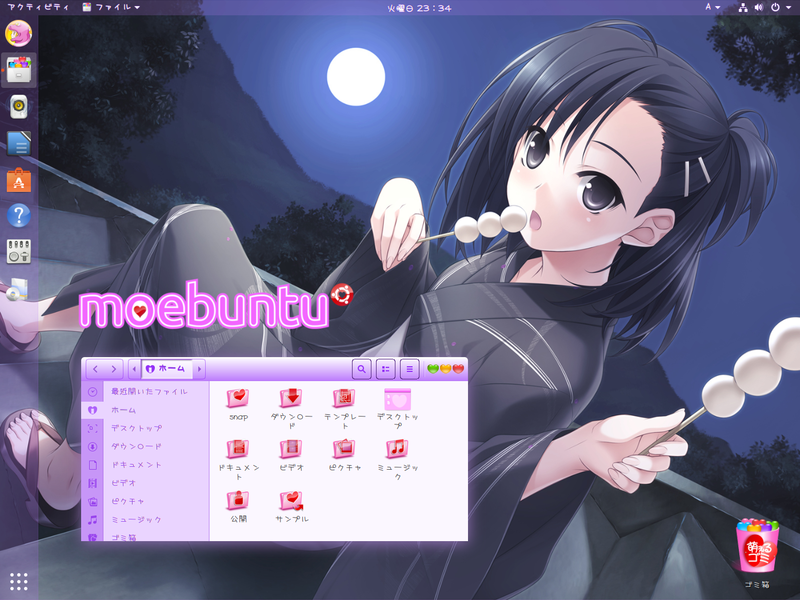Image resolution: width=800 pixels, height=600 pixels.
Task: Go forward in file manager
Action: tap(114, 369)
